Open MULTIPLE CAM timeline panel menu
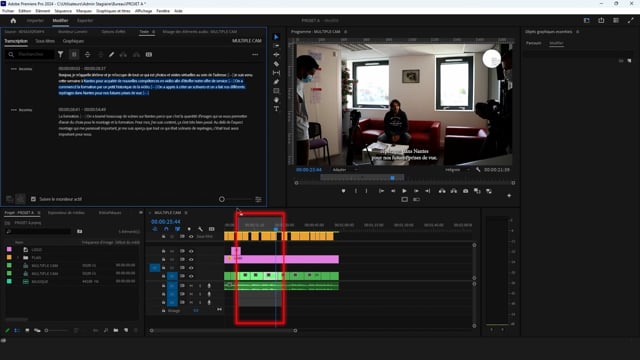 click(x=186, y=213)
